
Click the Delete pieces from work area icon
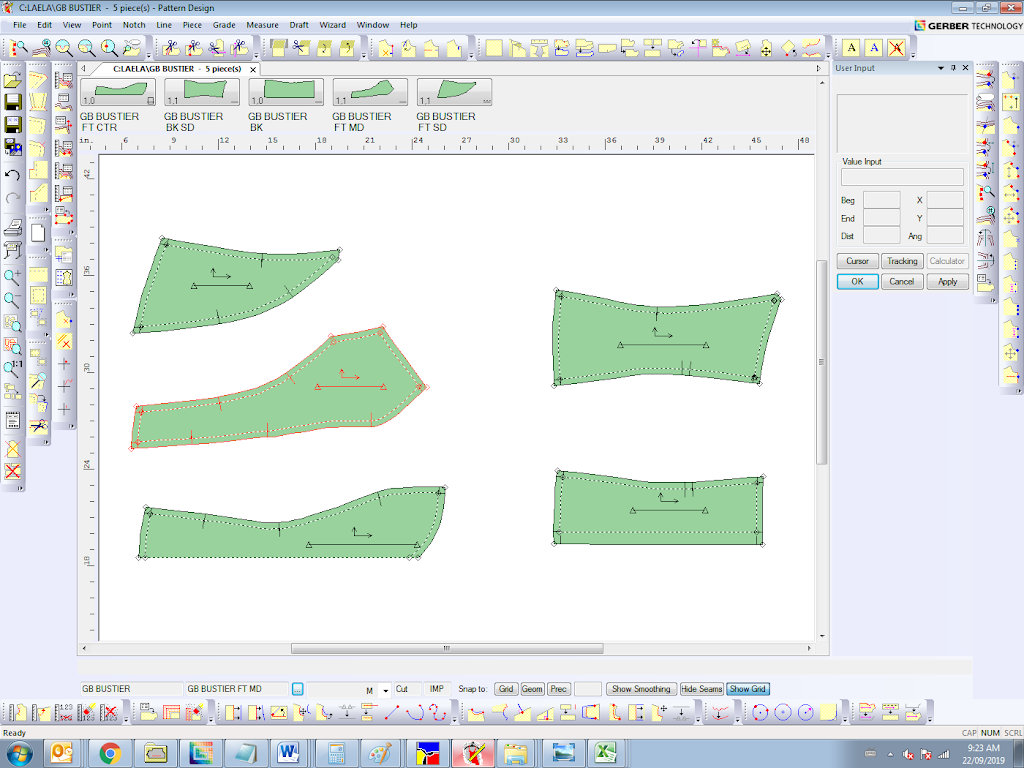[12, 449]
